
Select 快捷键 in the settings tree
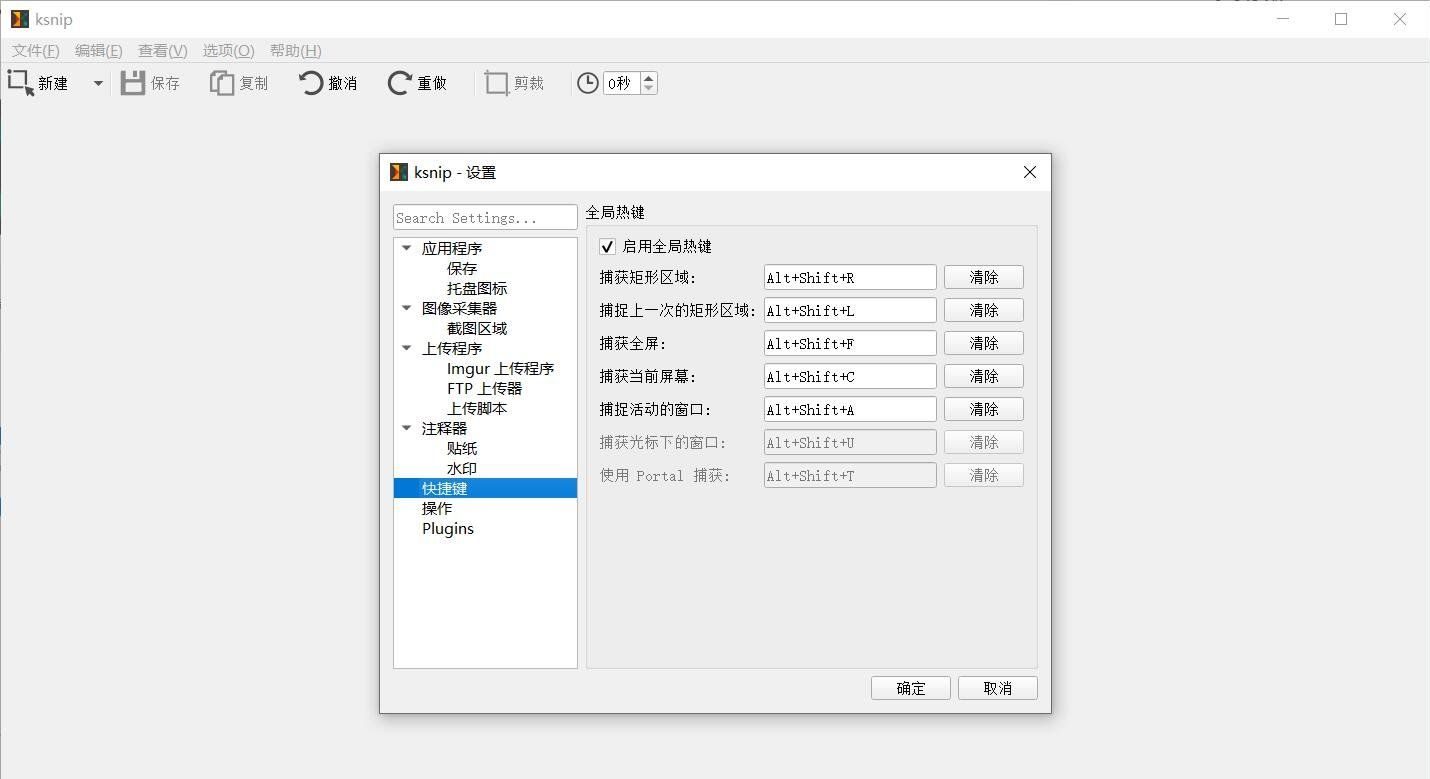click(485, 488)
